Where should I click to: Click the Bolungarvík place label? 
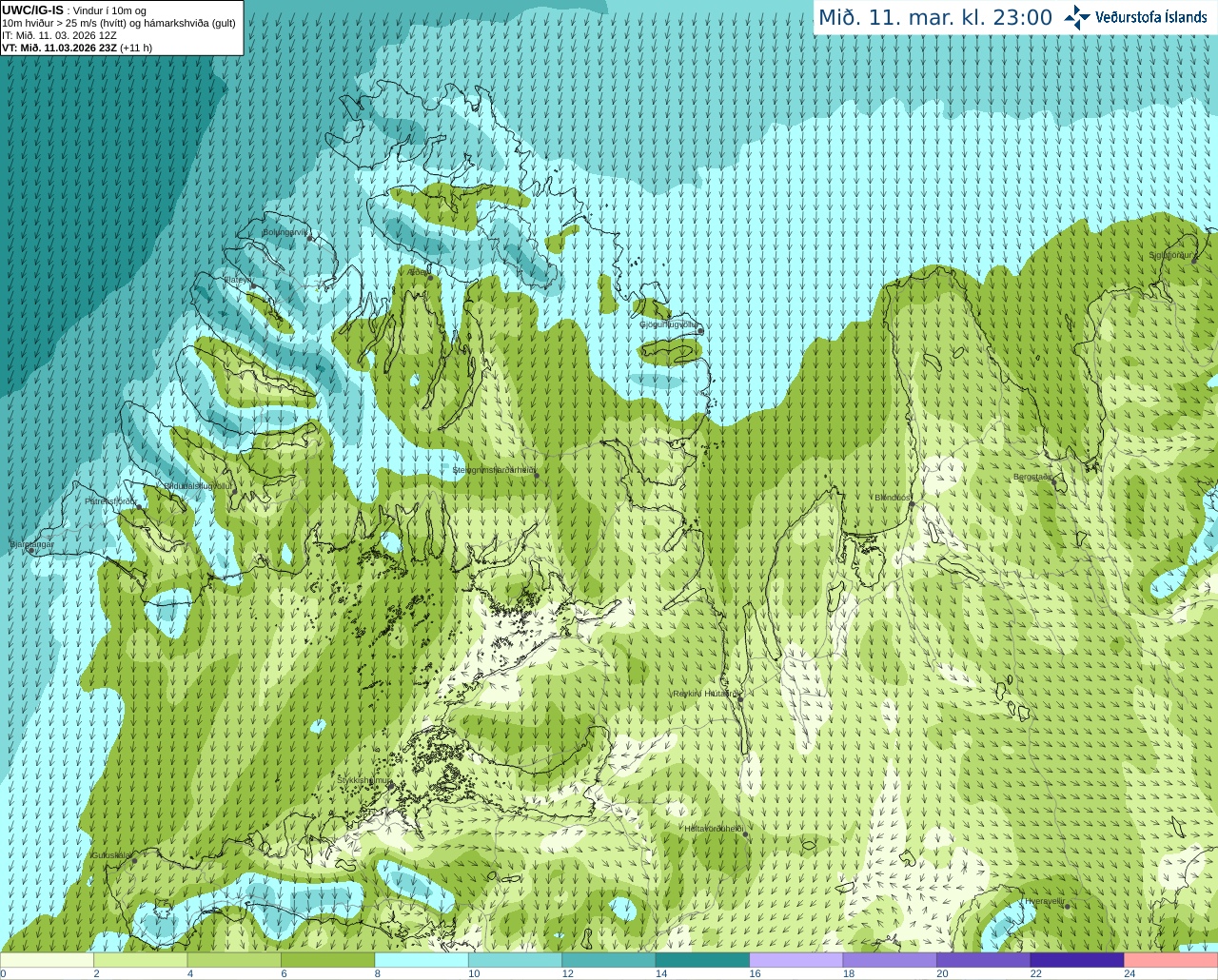[285, 232]
